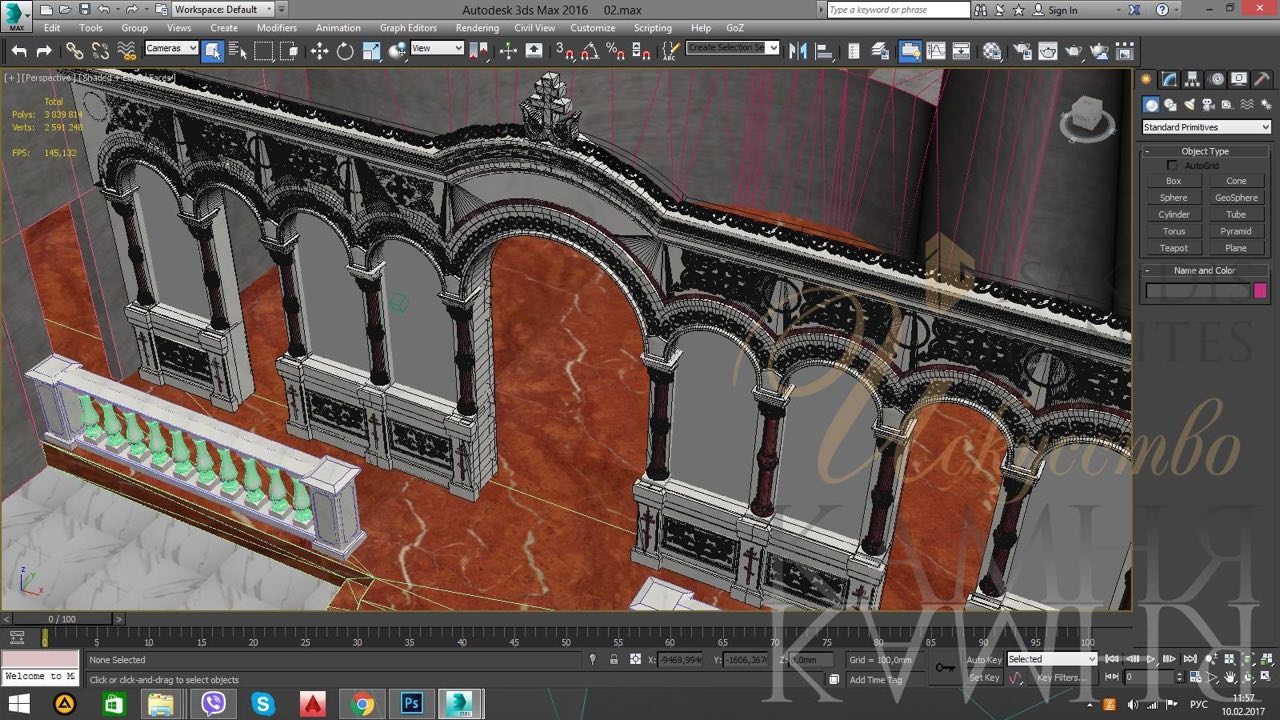Enable the AutoGrid checkbox
The image size is (1280, 720).
click(1172, 165)
